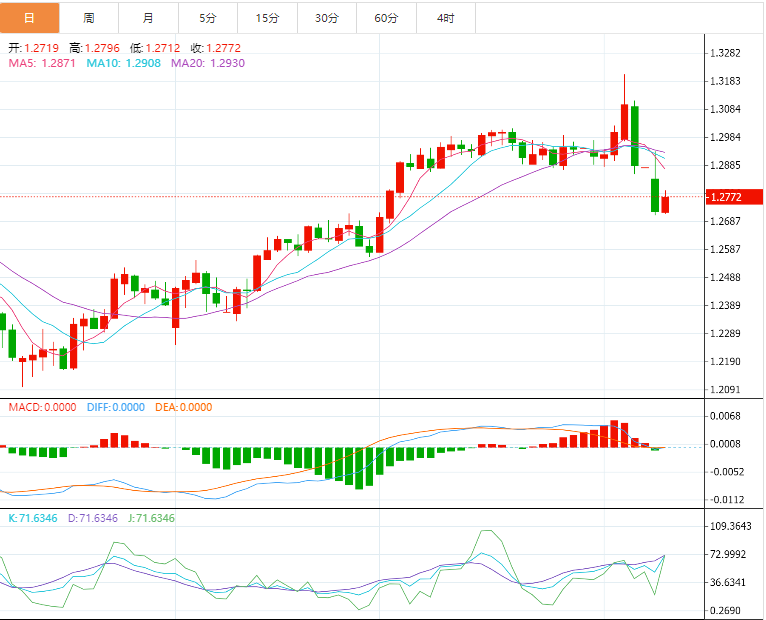Viewport: 766px width, 620px height.
Task: Click the red 1.2772 current price tag
Action: click(x=734, y=197)
